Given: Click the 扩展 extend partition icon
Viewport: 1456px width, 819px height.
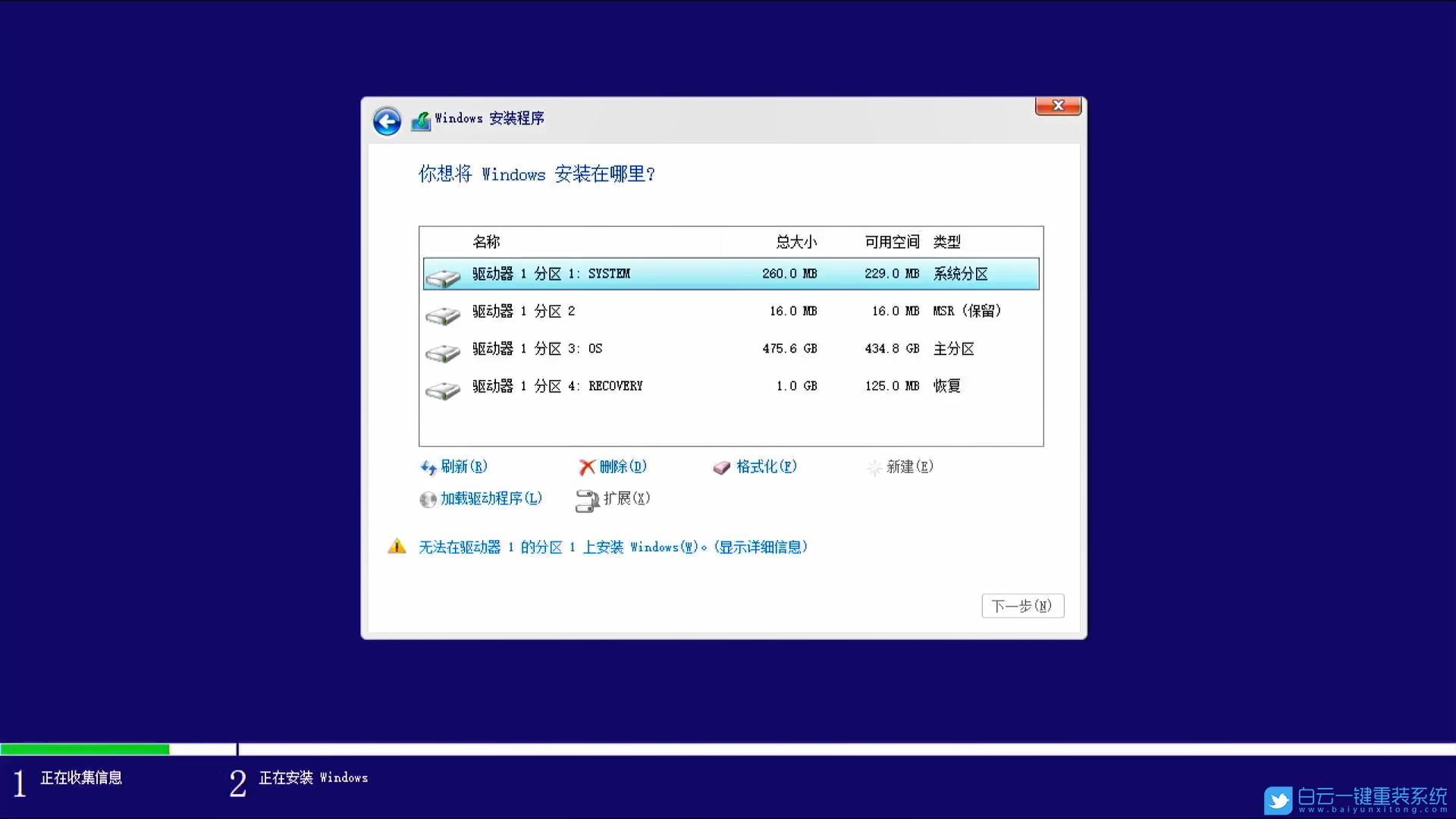Looking at the screenshot, I should [x=588, y=500].
